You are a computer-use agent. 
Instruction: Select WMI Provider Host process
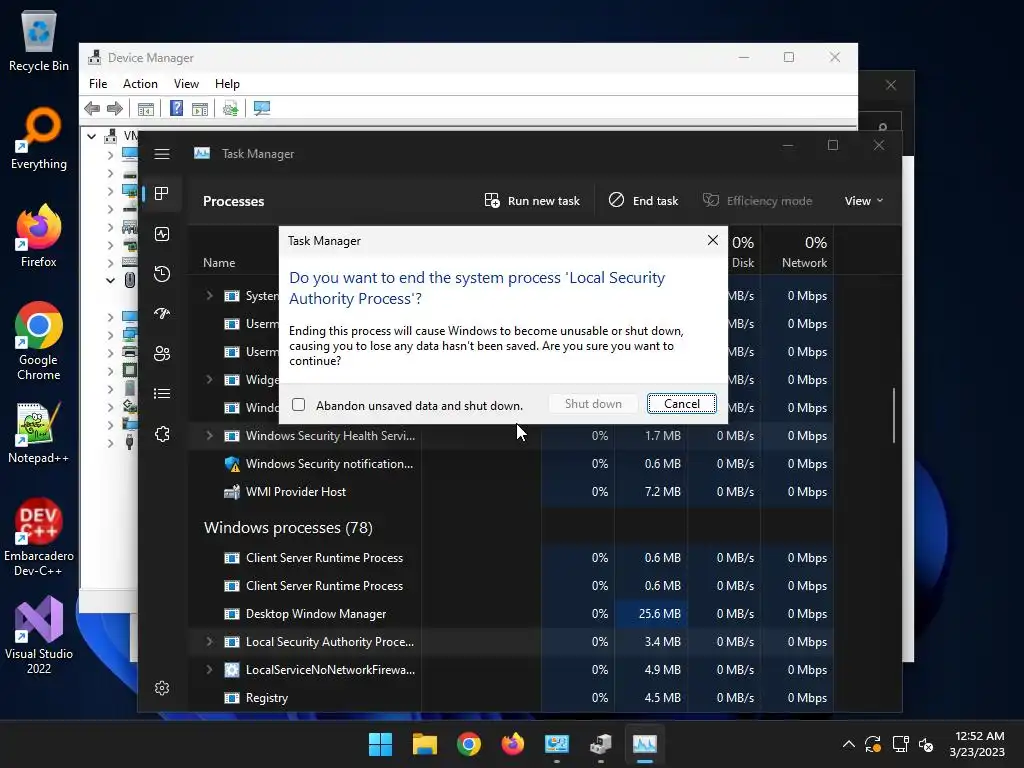click(x=511, y=492)
